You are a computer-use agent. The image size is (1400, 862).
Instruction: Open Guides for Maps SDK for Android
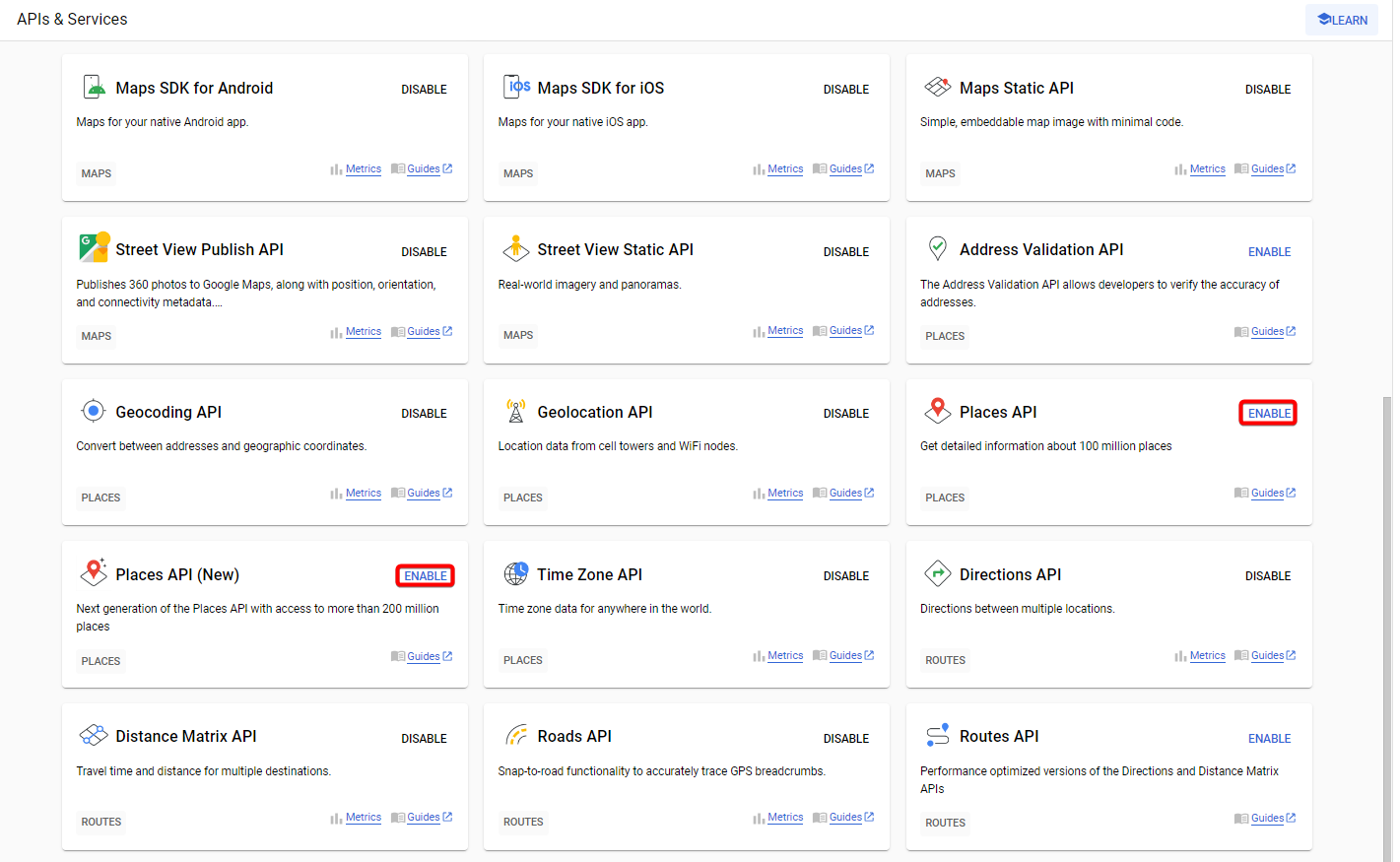(x=423, y=169)
